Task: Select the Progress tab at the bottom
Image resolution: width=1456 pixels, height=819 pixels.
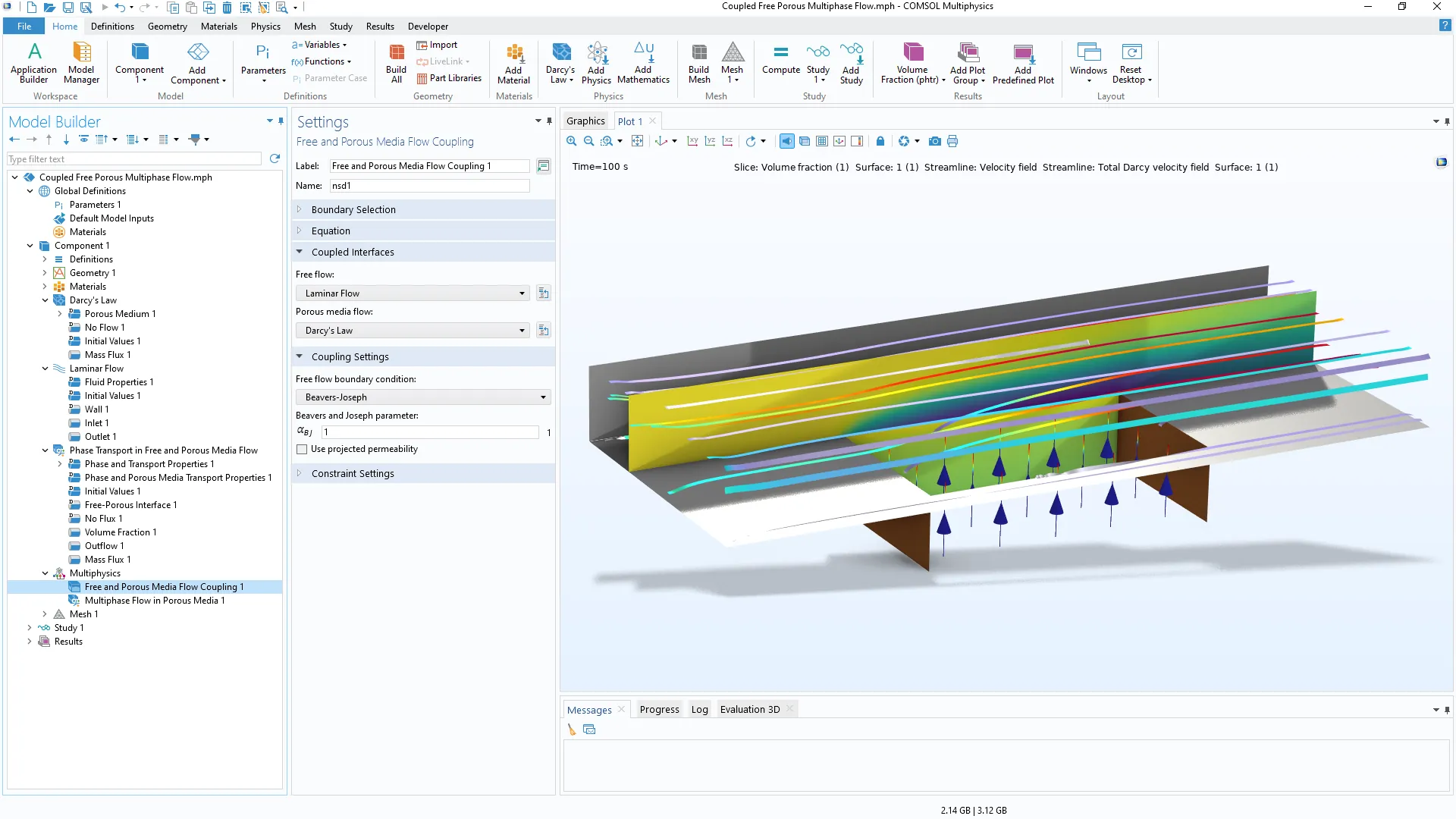Action: [659, 710]
